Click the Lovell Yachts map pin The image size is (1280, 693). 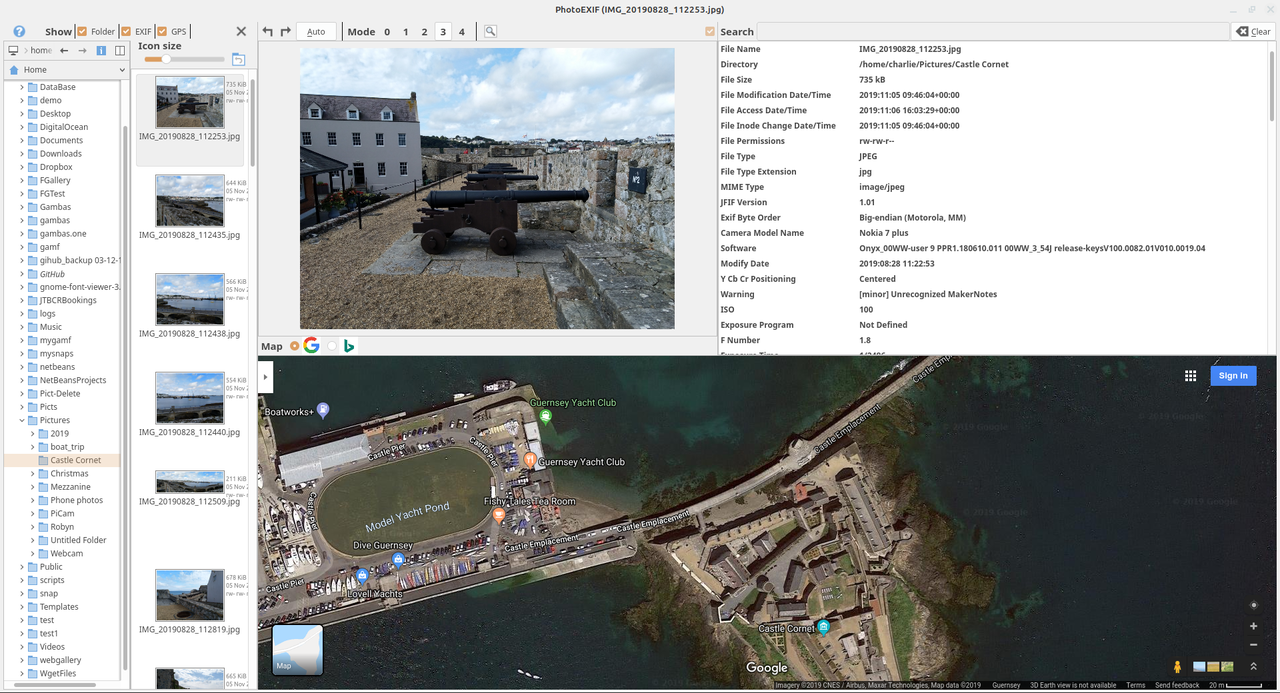point(362,576)
